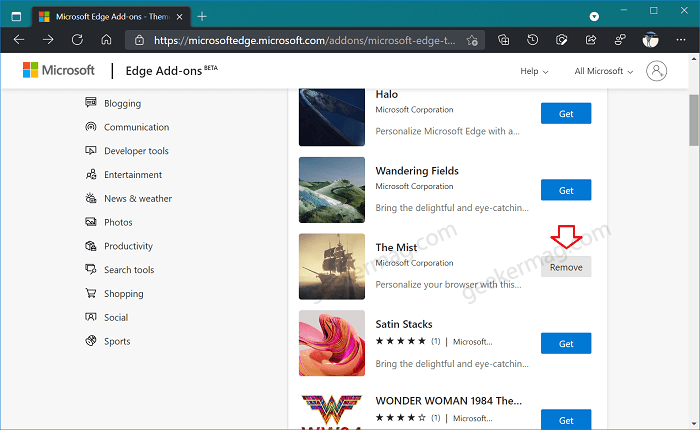
Task: Open the Collections icon in toolbar
Action: pyautogui.click(x=504, y=40)
